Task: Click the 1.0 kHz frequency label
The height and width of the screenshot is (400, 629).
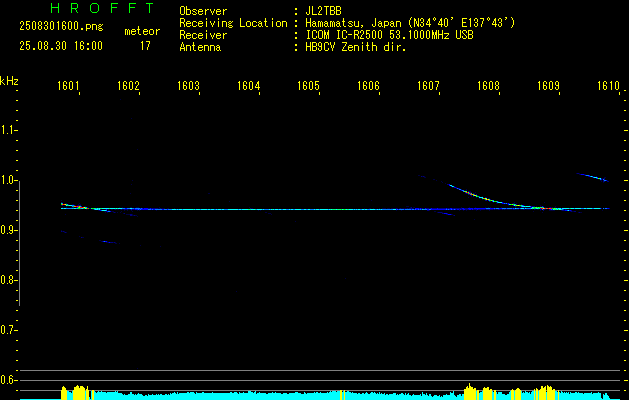Action: (x=8, y=180)
